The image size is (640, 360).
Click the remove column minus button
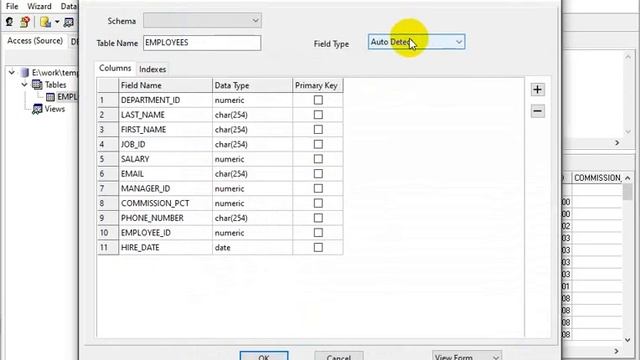click(537, 111)
